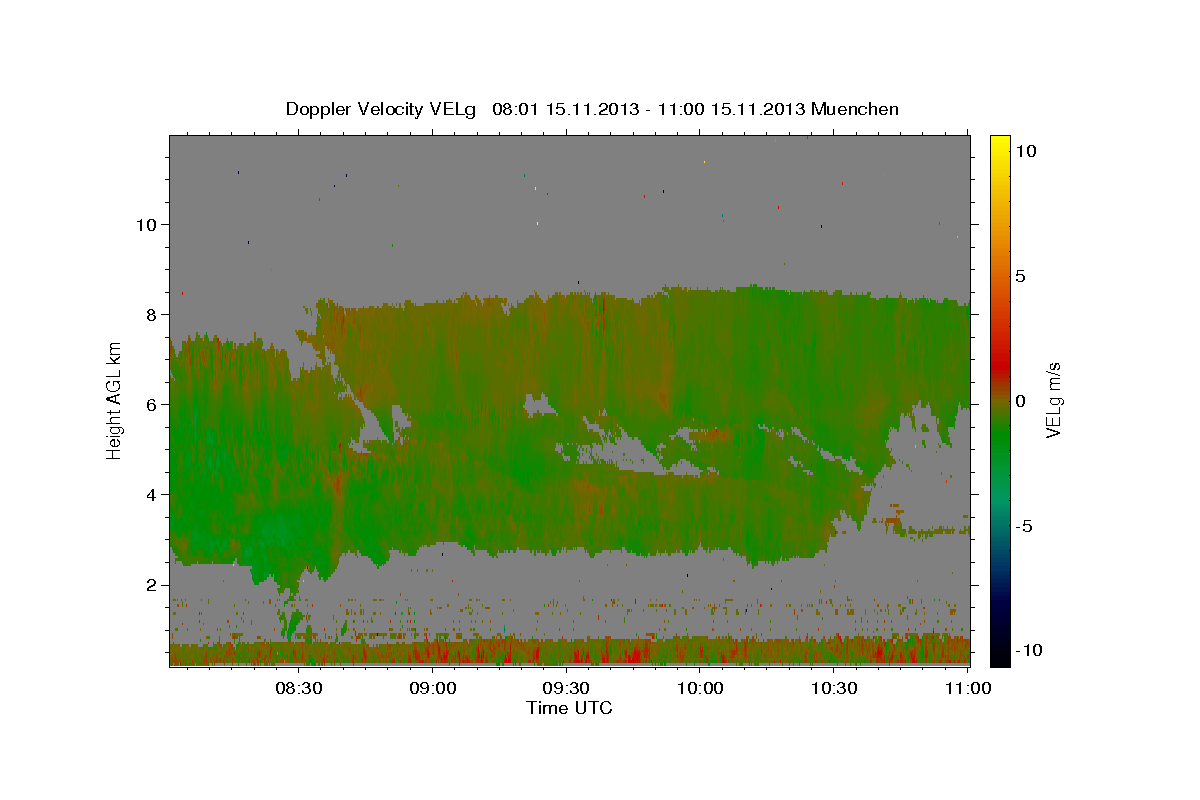
Task: Click the 08:30 time tick label
Action: (x=298, y=688)
